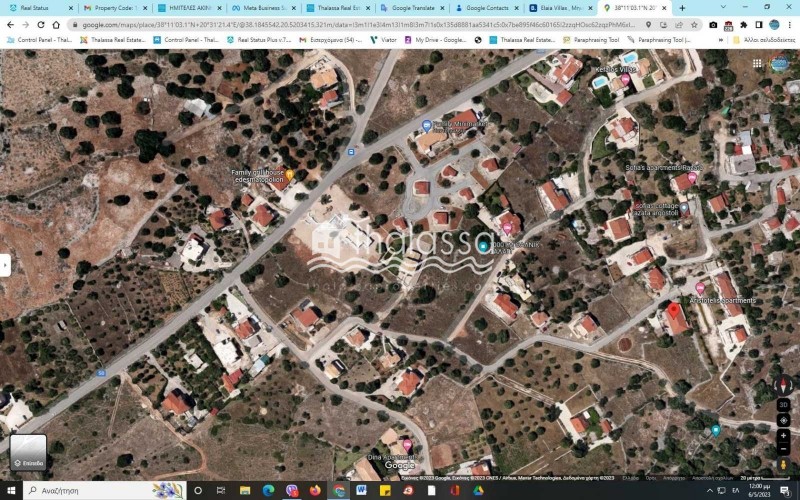Expand the collapsed side panel arrow
This screenshot has width=800, height=500.
[x=5, y=265]
